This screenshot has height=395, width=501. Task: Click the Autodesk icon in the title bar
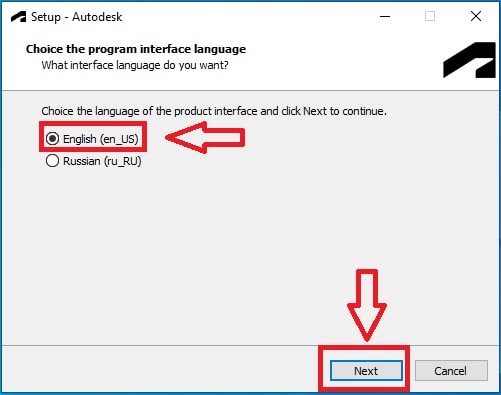(x=19, y=17)
